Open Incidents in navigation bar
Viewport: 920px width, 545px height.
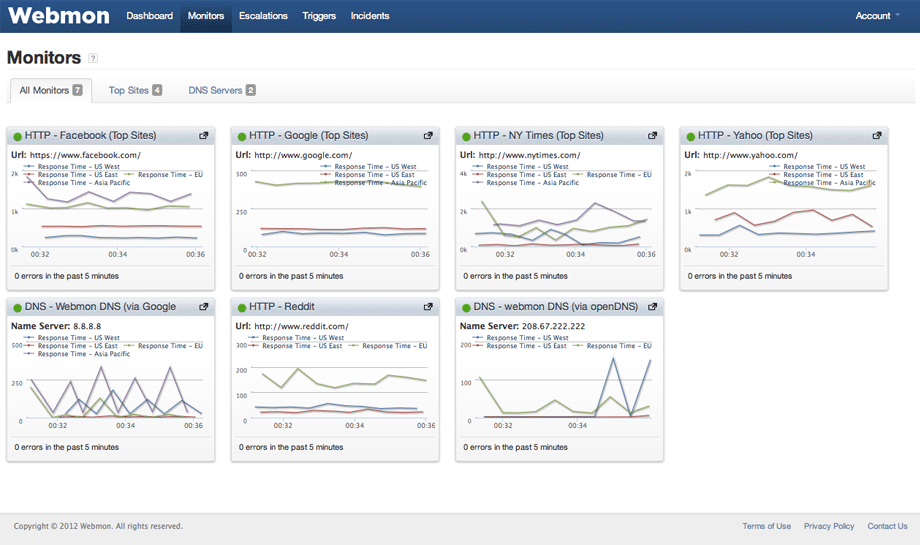370,16
